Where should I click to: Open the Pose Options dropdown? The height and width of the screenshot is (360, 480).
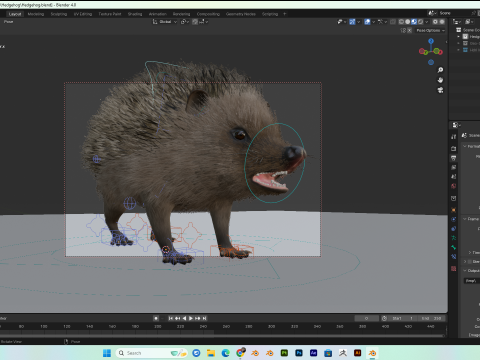[430, 30]
